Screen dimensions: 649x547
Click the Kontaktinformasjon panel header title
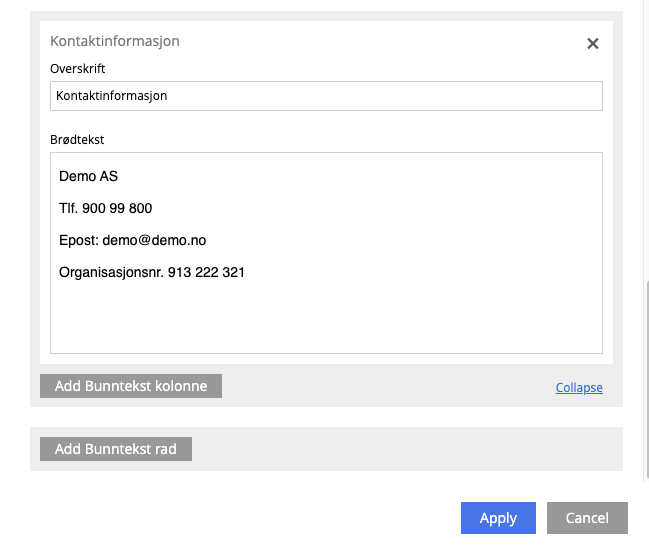point(115,42)
